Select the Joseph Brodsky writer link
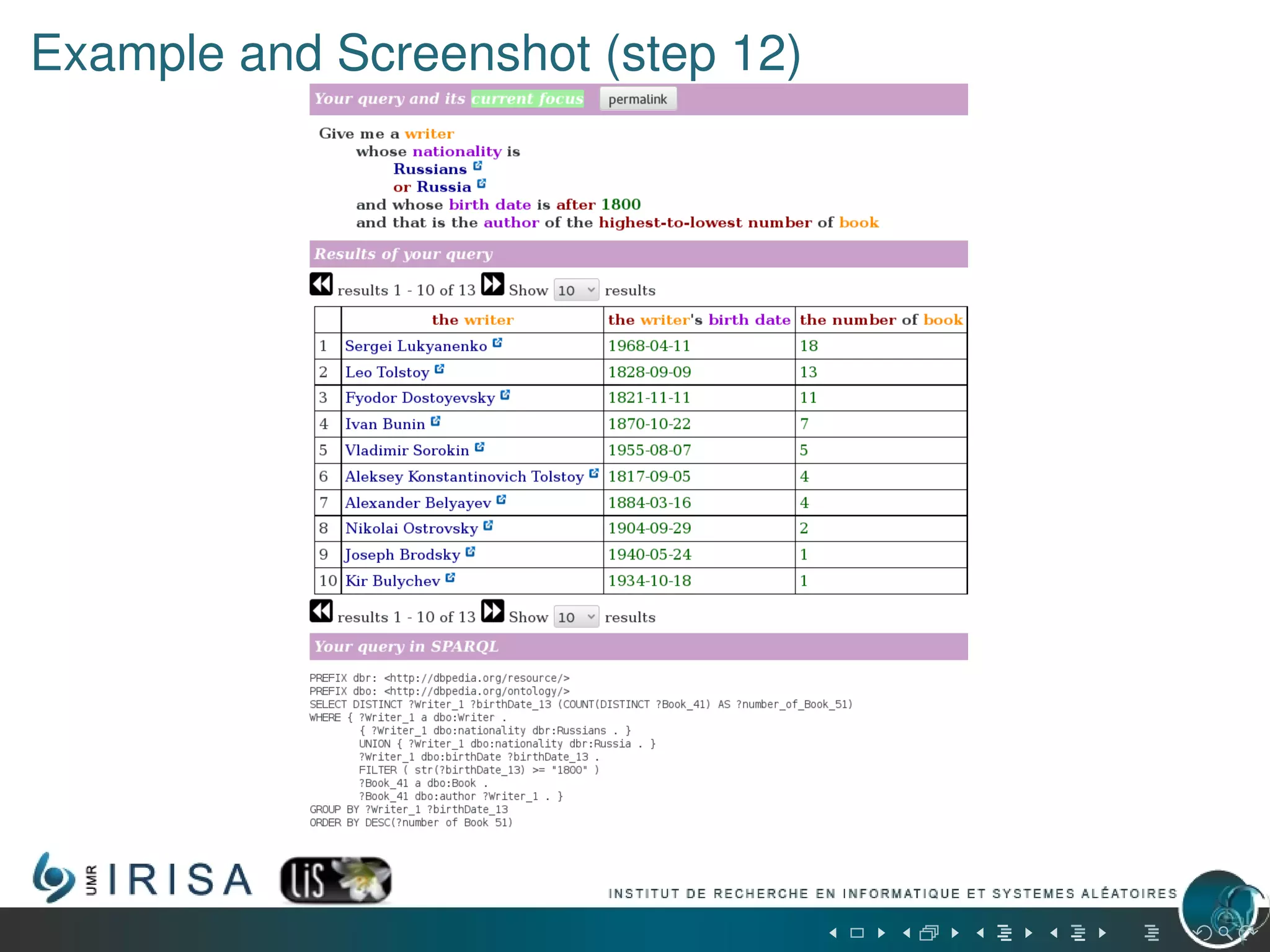 tap(403, 555)
